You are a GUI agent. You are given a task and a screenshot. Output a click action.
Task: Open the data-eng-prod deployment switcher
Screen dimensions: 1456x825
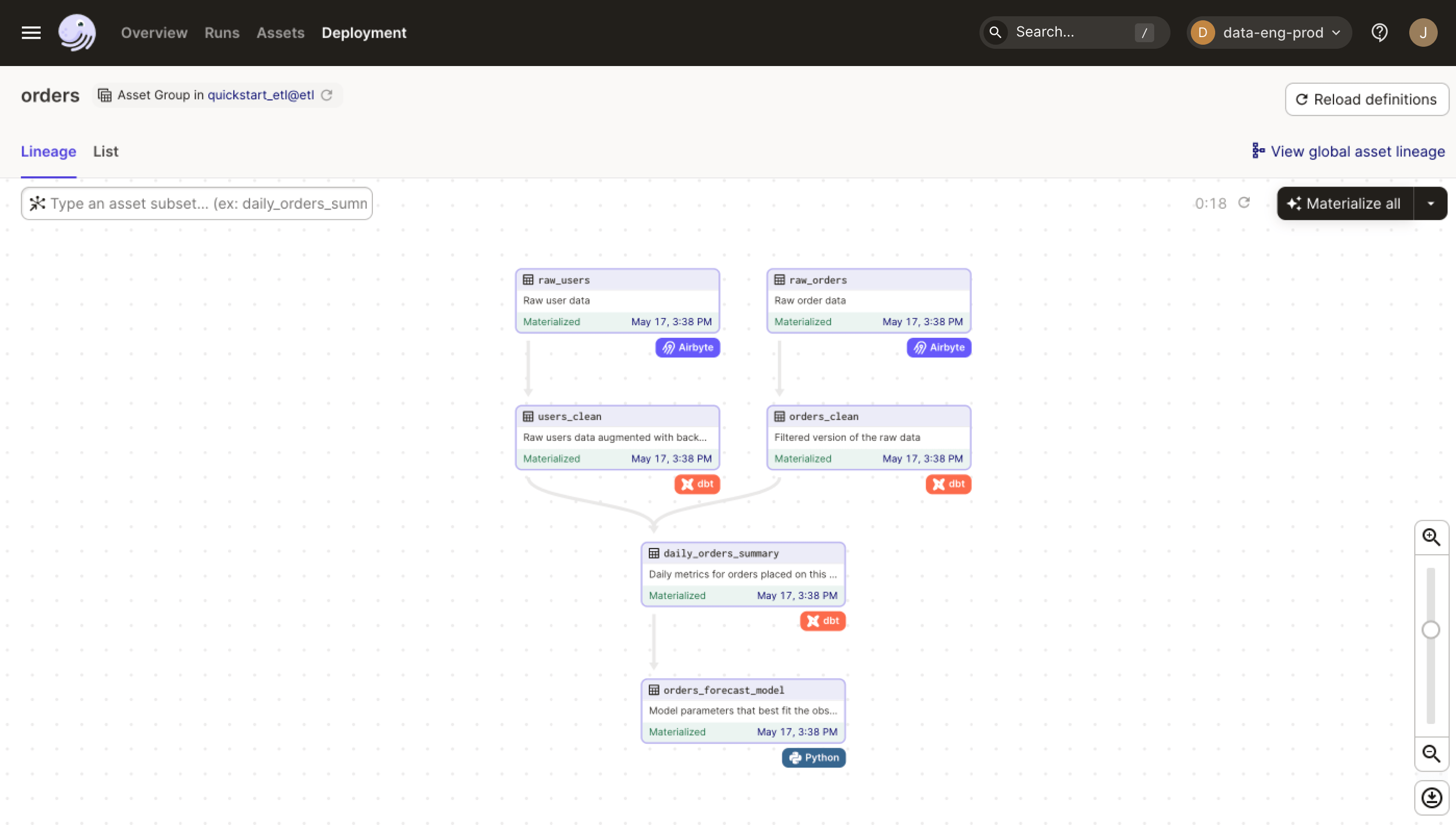[x=1269, y=33]
